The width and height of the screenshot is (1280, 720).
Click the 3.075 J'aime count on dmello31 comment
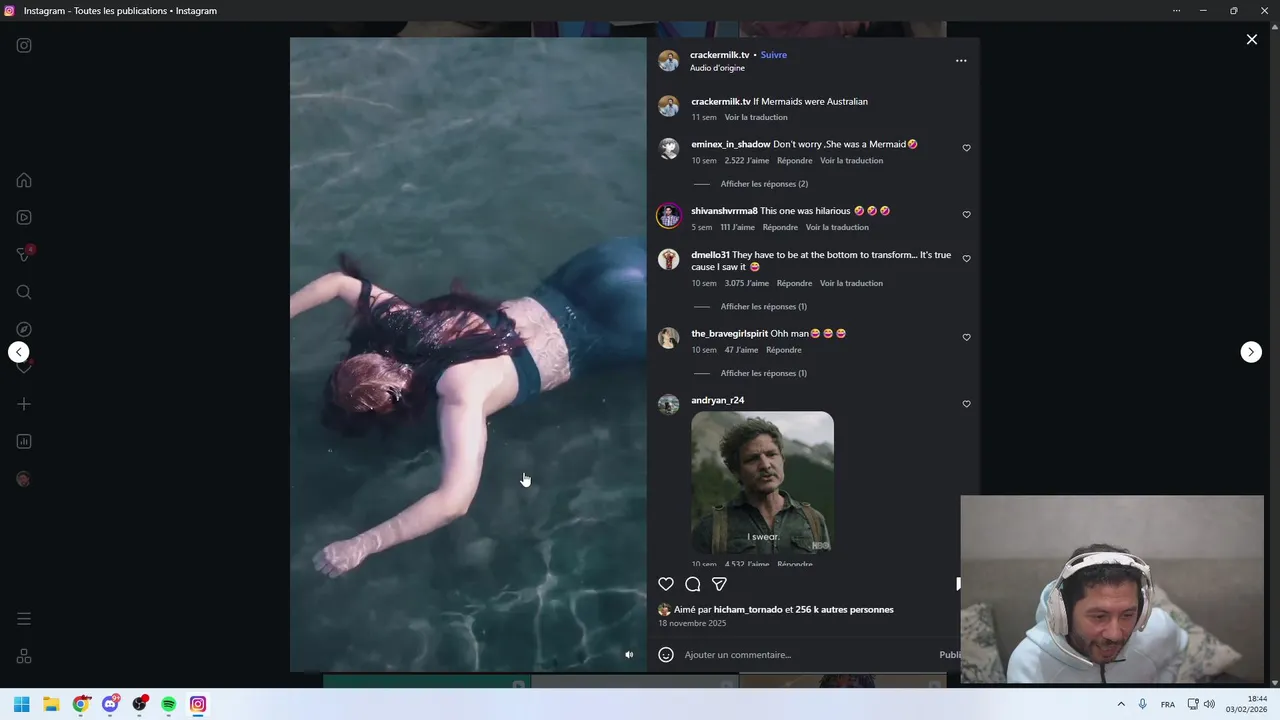point(747,283)
